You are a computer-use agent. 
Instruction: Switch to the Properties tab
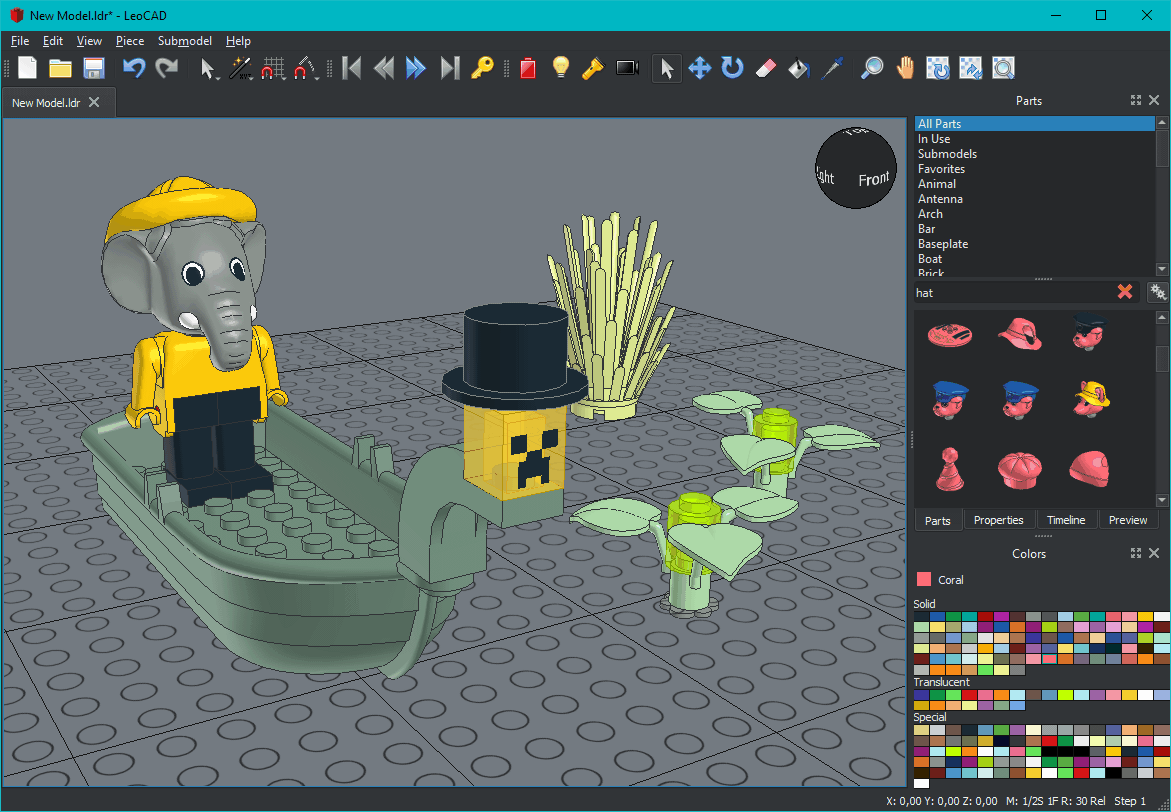(x=998, y=520)
